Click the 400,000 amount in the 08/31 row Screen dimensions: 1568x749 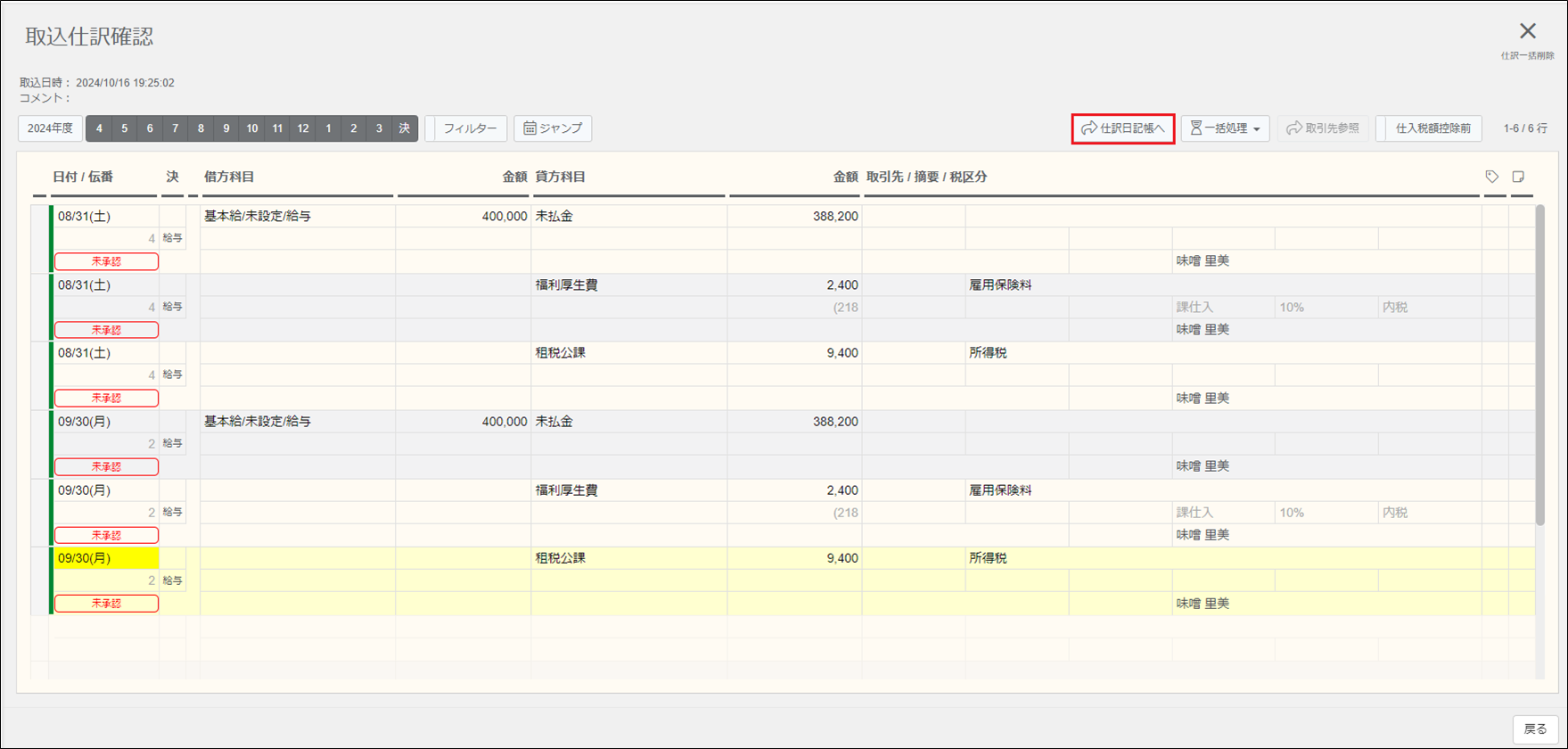tap(505, 216)
